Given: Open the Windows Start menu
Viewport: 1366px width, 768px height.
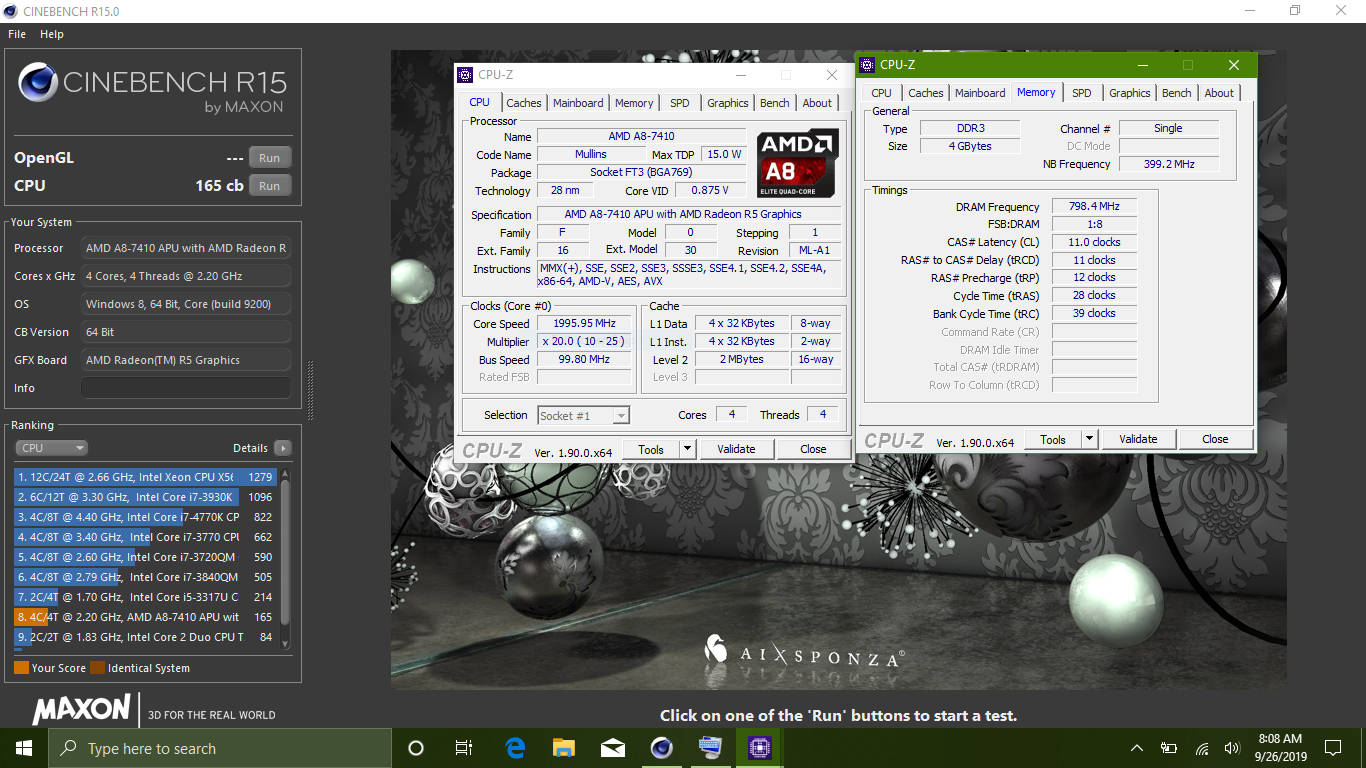Looking at the screenshot, I should pos(24,748).
